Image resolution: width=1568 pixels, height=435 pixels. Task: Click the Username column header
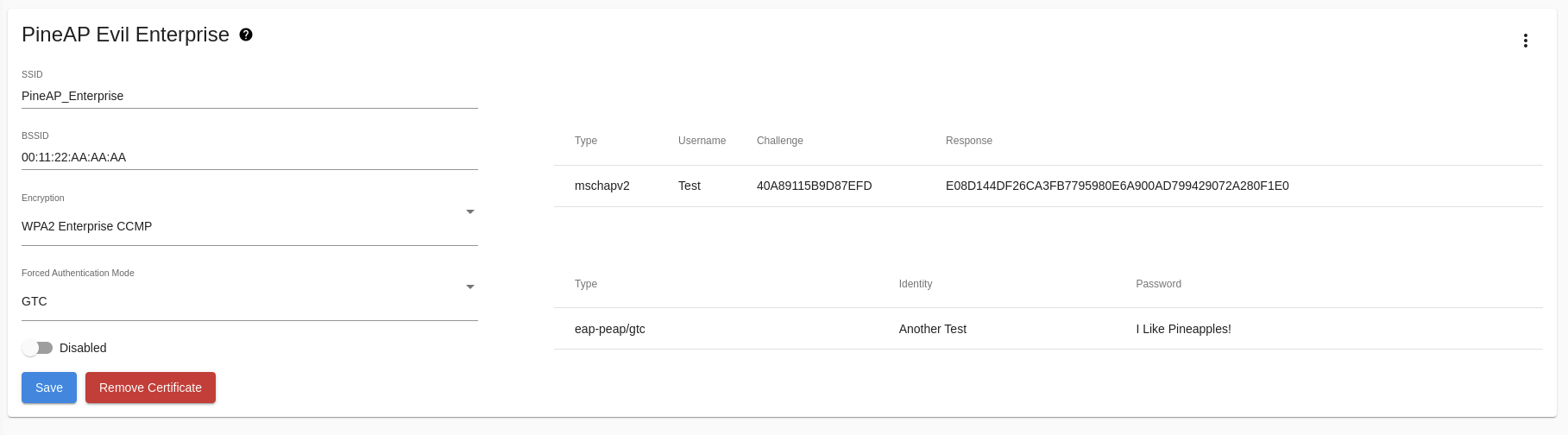[x=702, y=141]
